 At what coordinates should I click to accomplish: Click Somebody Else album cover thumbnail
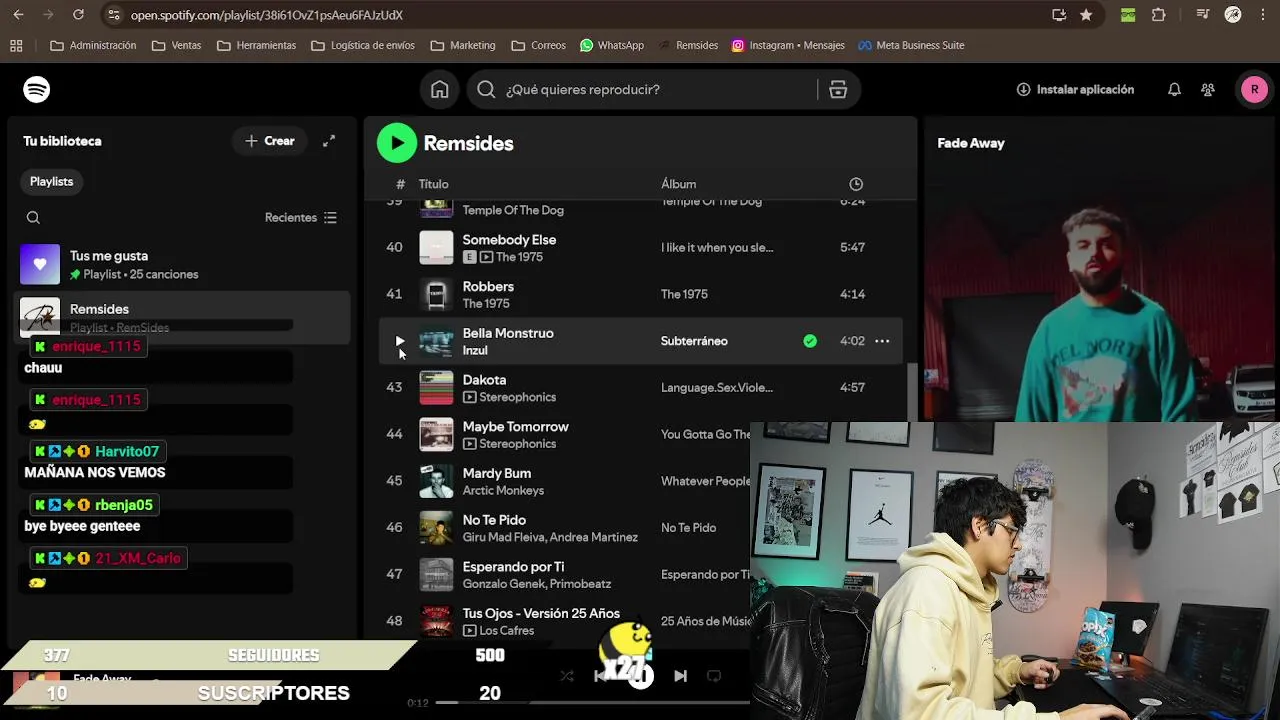click(x=436, y=247)
